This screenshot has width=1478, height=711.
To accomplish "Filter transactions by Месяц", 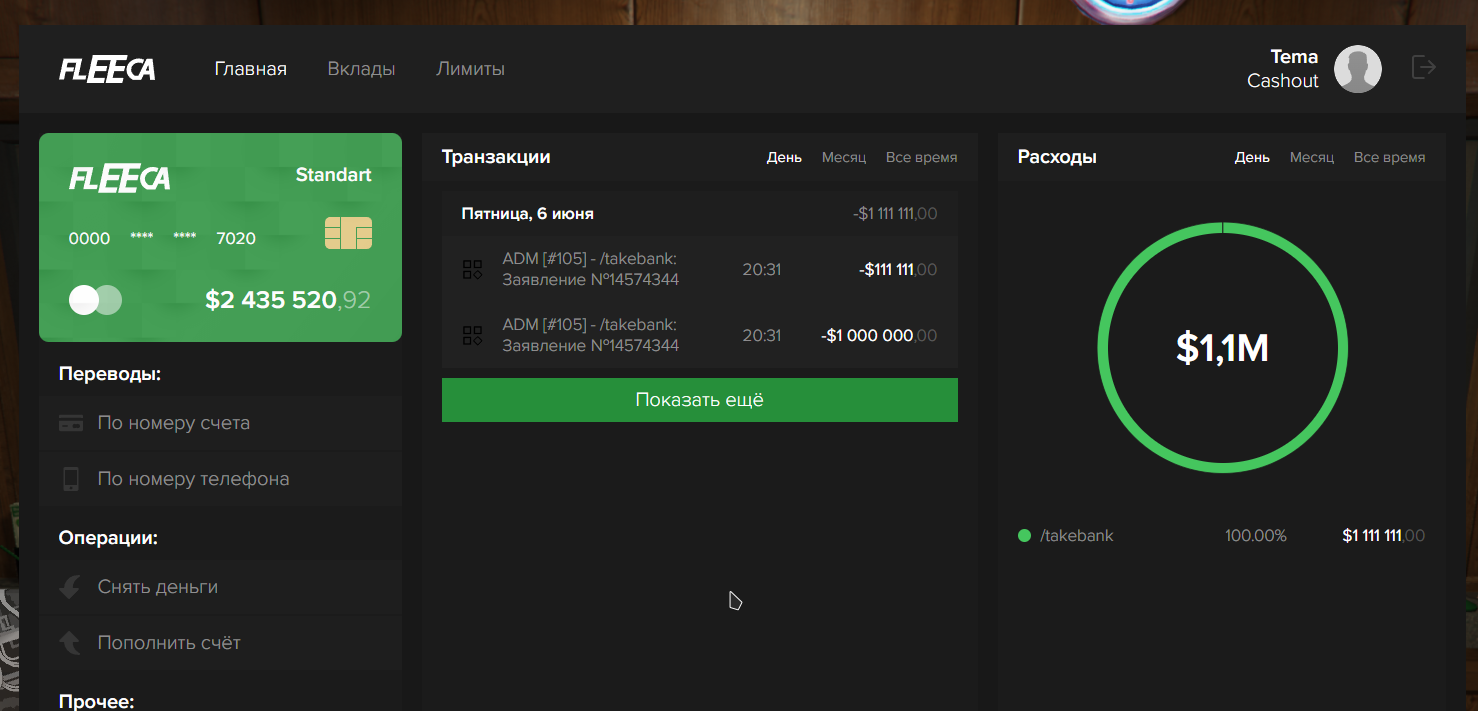I will point(844,157).
